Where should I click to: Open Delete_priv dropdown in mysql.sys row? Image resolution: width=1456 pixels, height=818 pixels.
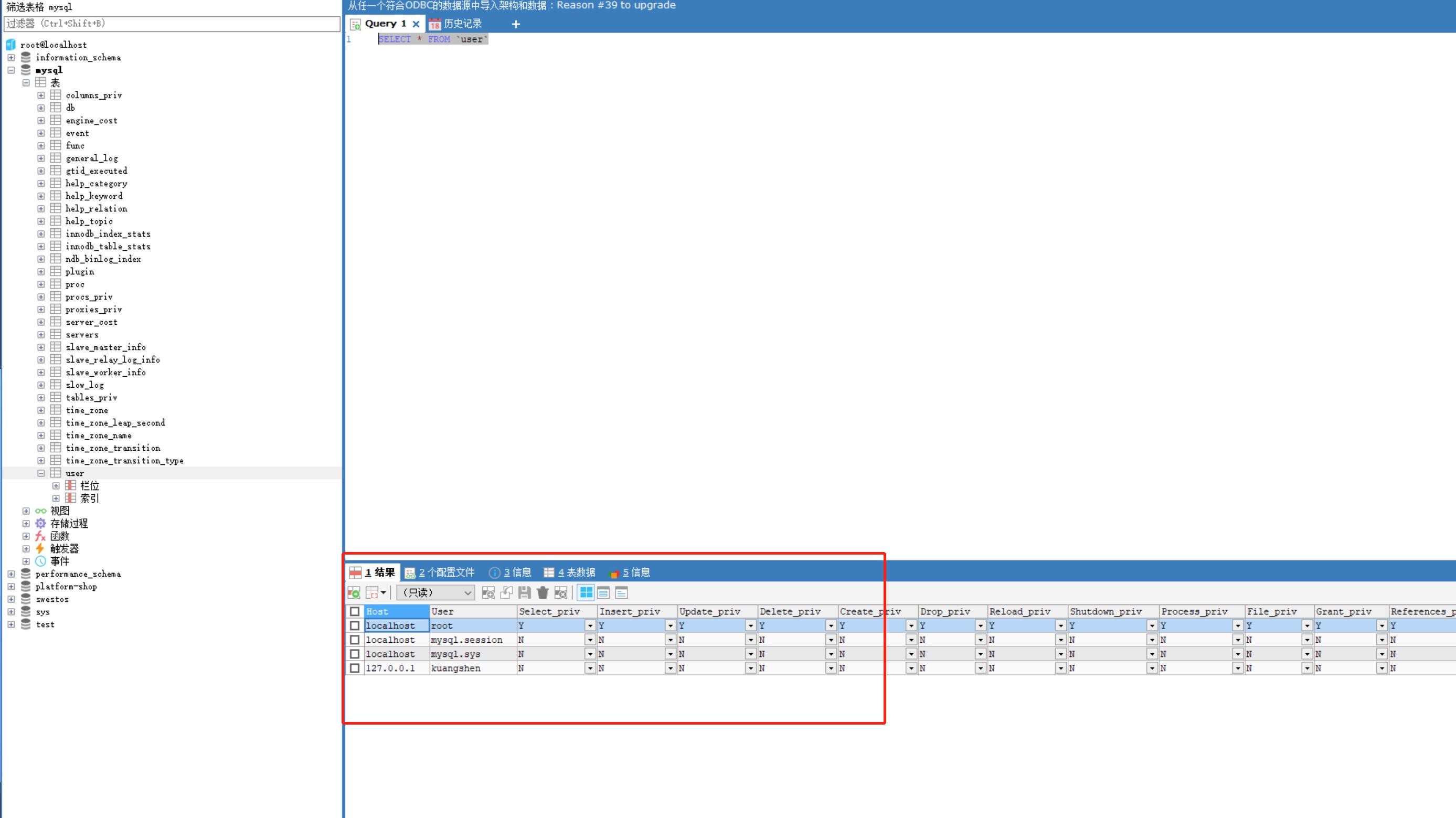click(831, 654)
